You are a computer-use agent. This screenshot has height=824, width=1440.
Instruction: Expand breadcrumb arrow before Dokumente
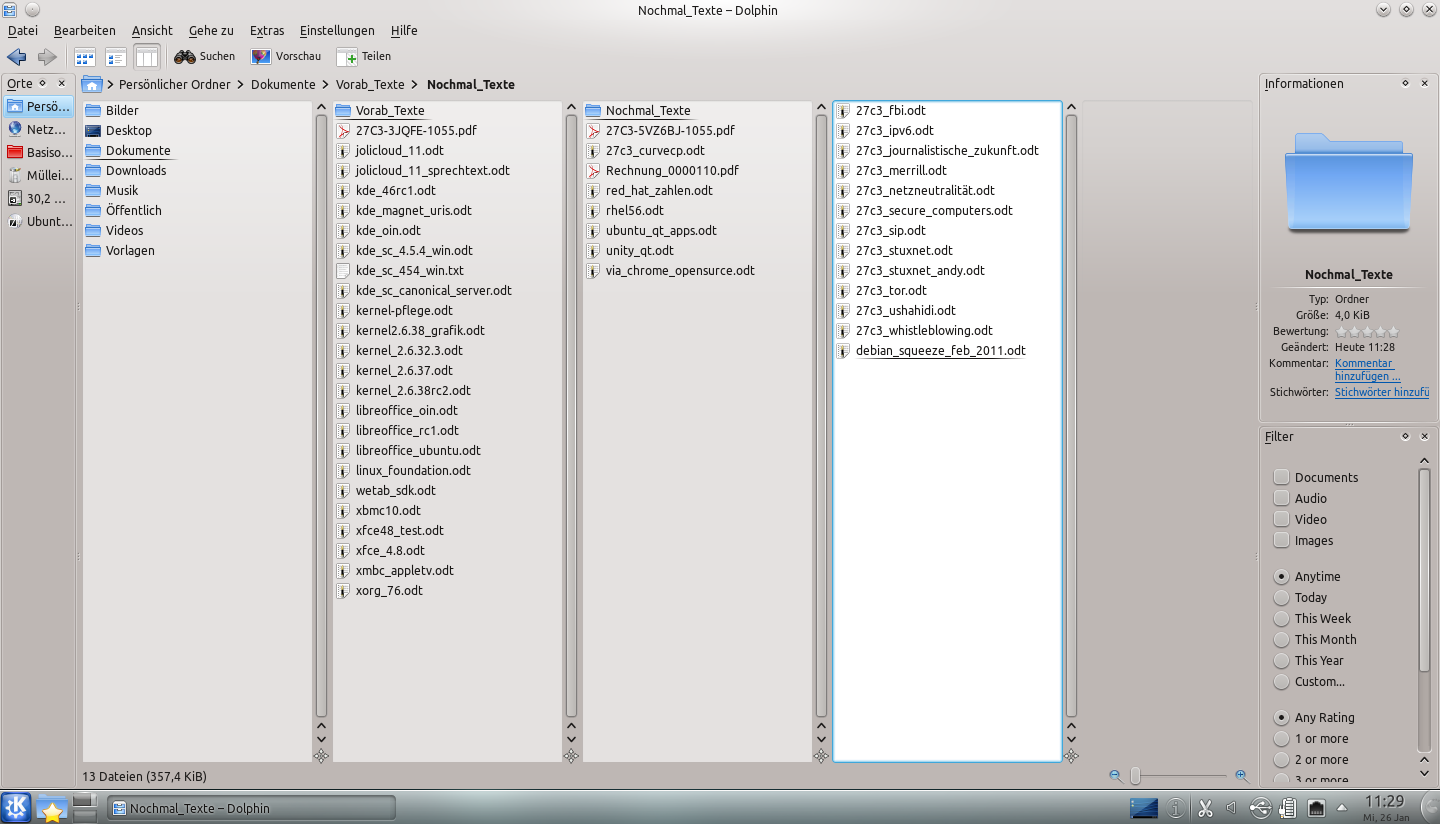241,85
